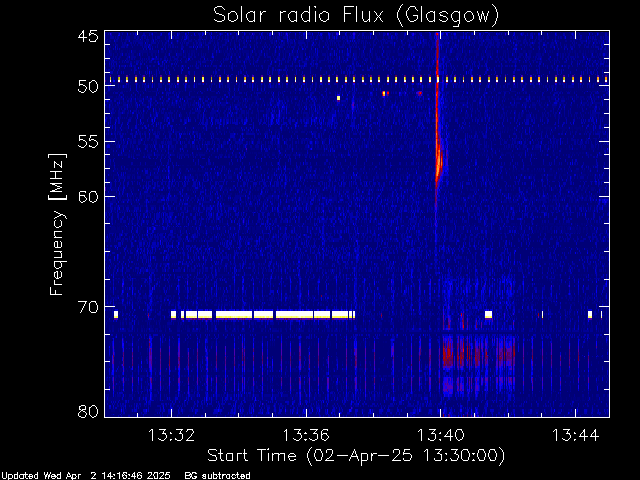Select the 50 MHz axis tick label

(88, 86)
